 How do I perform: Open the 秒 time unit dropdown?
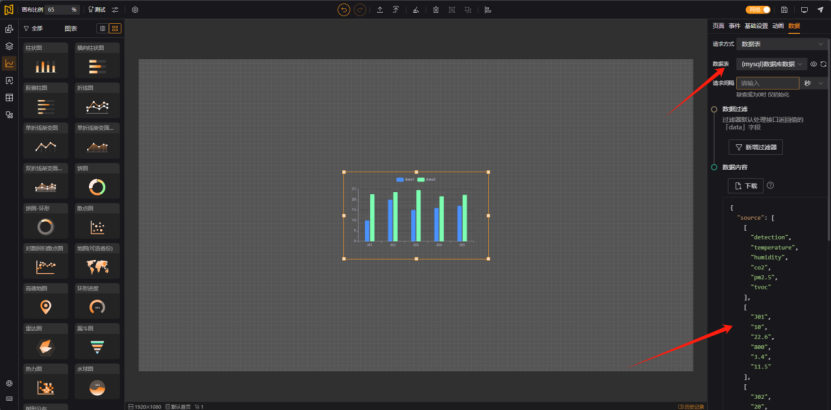click(815, 83)
